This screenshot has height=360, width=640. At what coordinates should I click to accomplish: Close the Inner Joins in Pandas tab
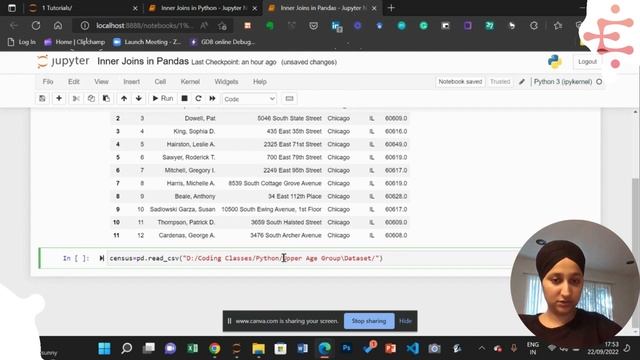click(x=374, y=8)
